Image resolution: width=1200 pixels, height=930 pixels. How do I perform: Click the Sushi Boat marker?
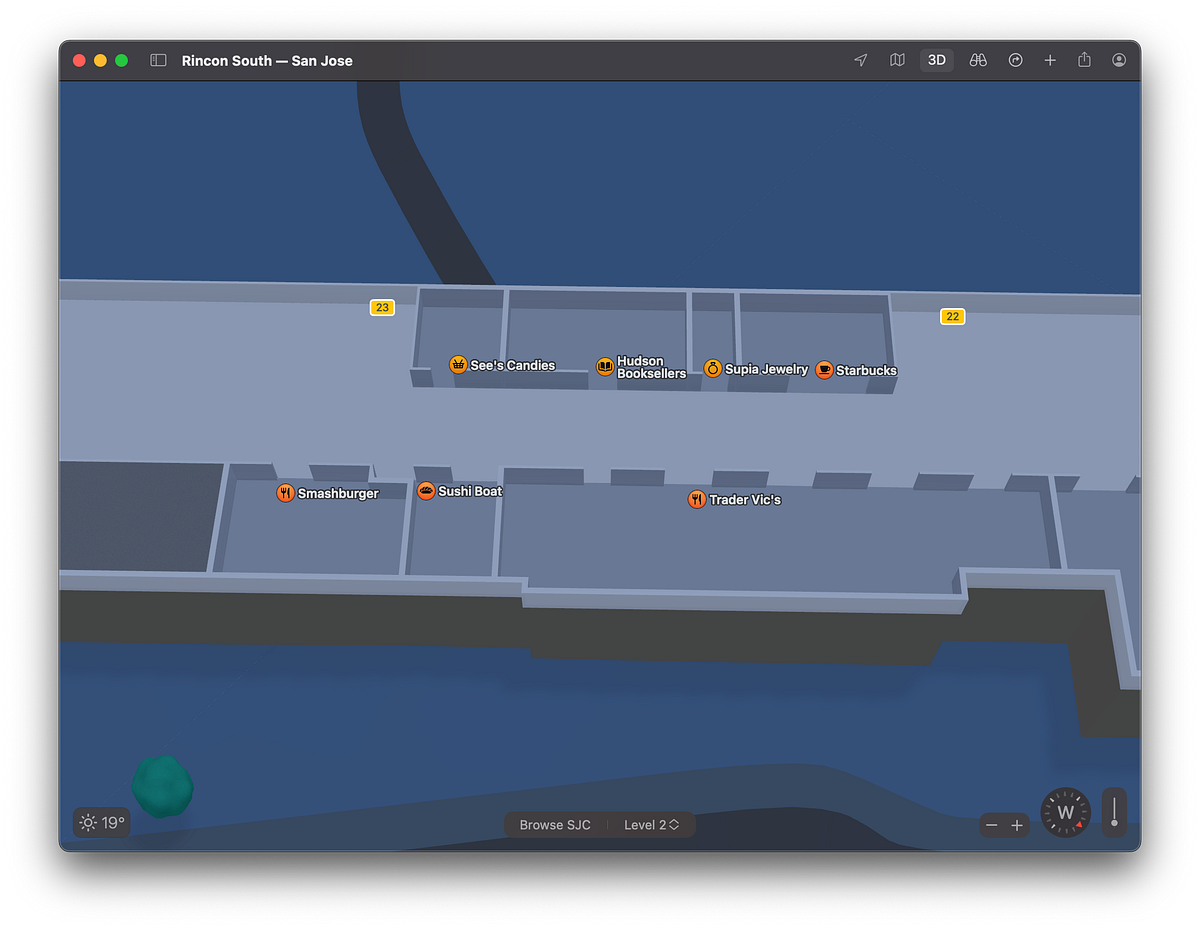(x=426, y=490)
